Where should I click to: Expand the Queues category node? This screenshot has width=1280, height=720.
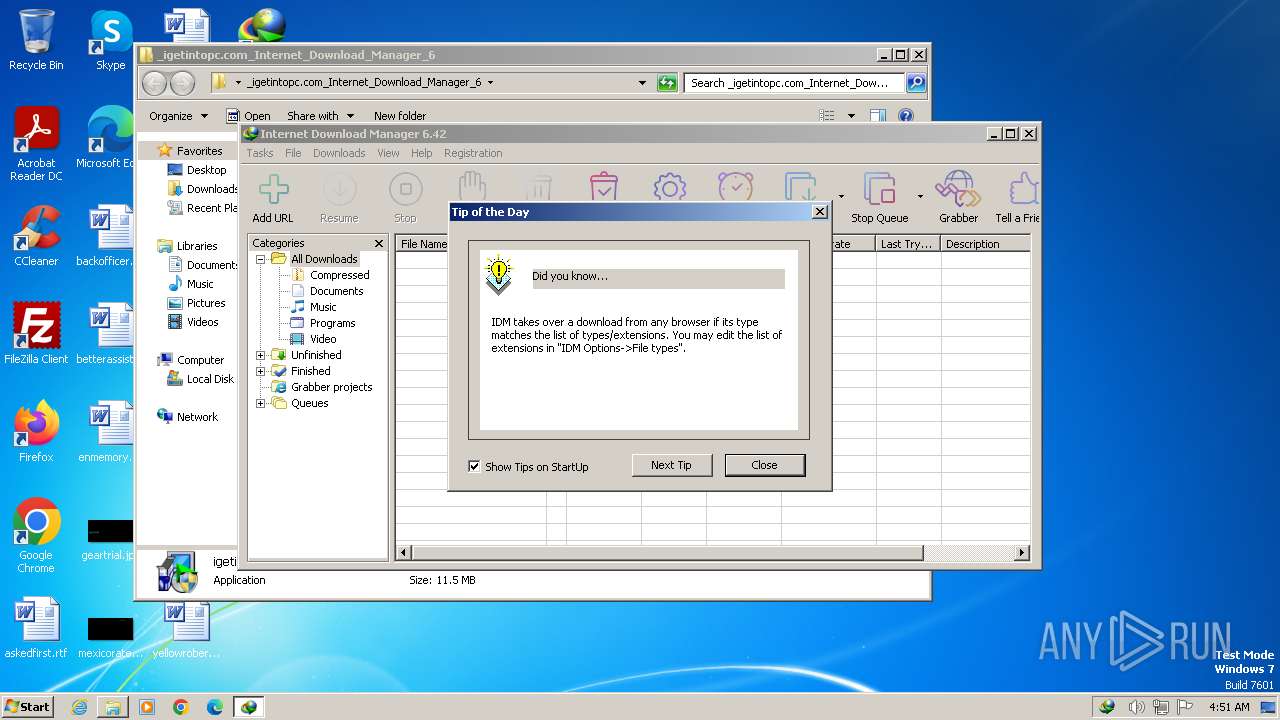261,403
